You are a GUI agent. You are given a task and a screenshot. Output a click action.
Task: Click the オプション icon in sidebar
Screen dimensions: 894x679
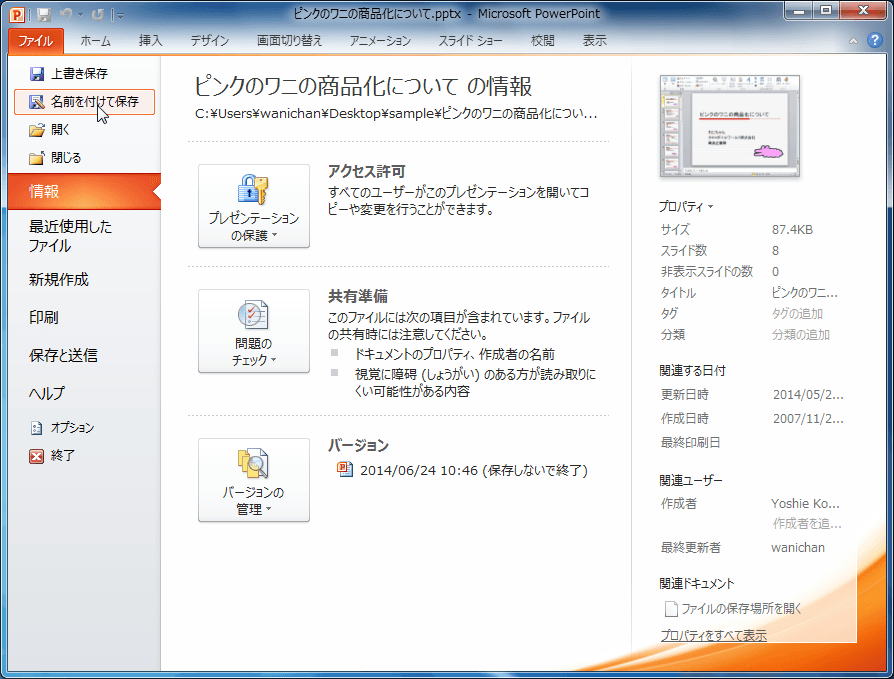[x=36, y=428]
